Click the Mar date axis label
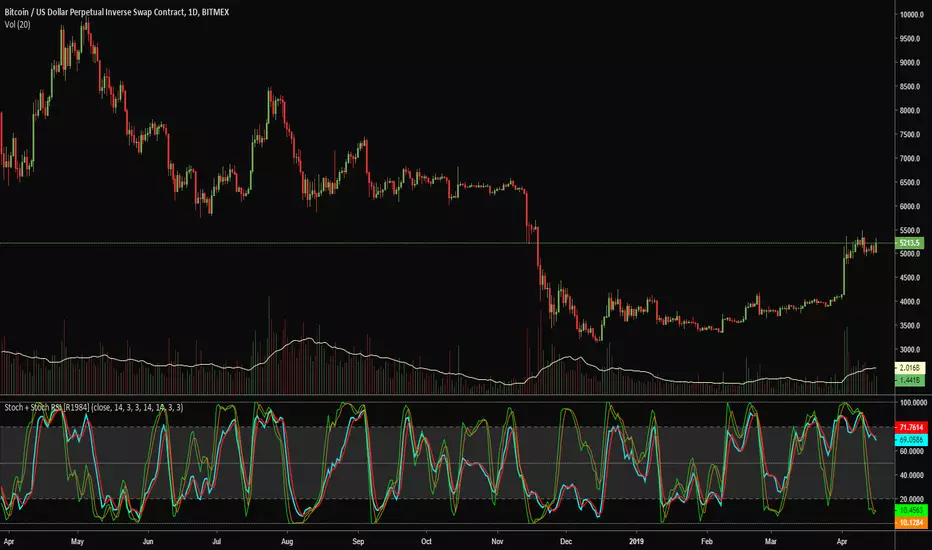This screenshot has width=932, height=550. pos(770,542)
